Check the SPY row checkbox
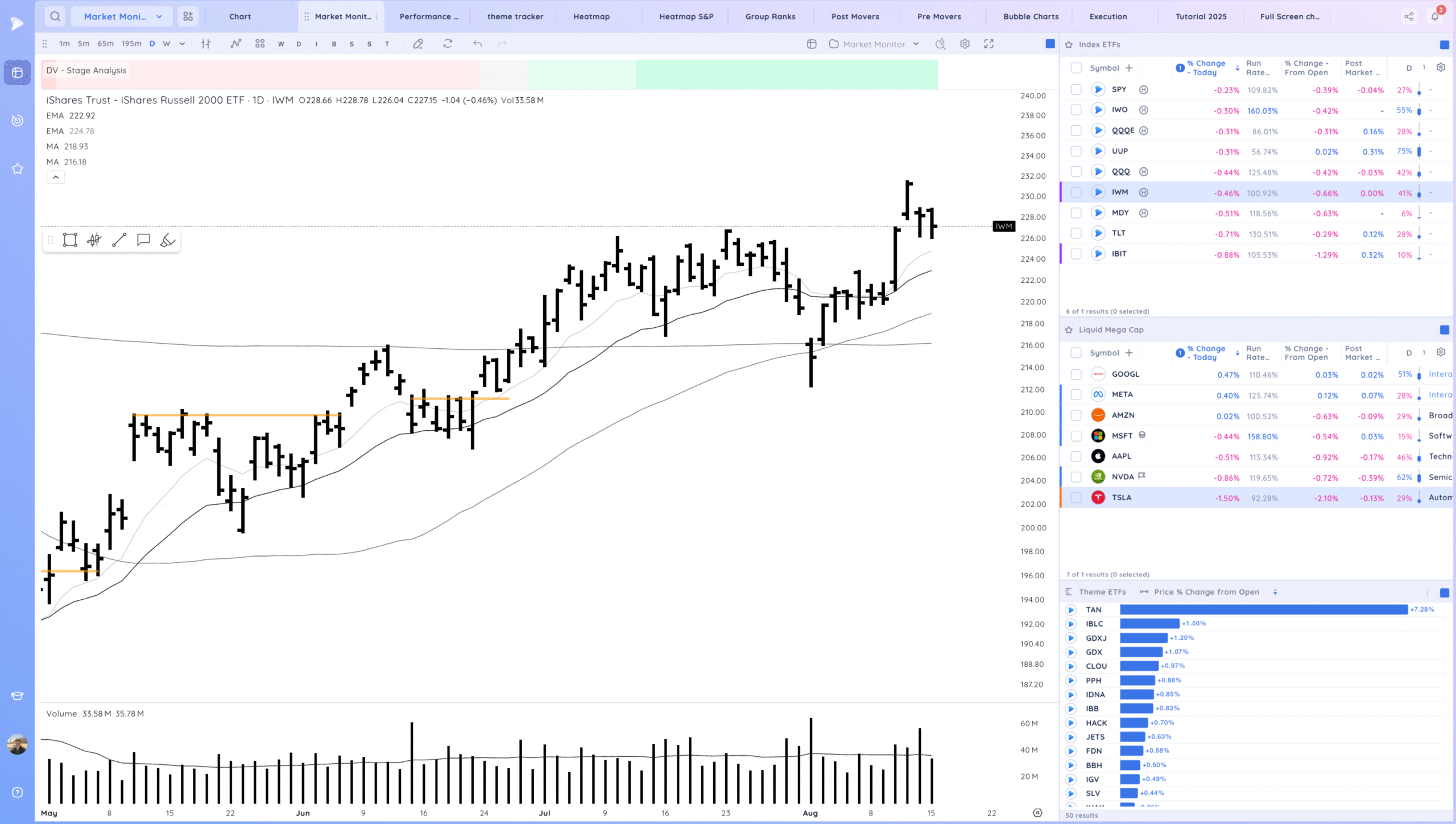Image resolution: width=1456 pixels, height=824 pixels. coord(1076,90)
